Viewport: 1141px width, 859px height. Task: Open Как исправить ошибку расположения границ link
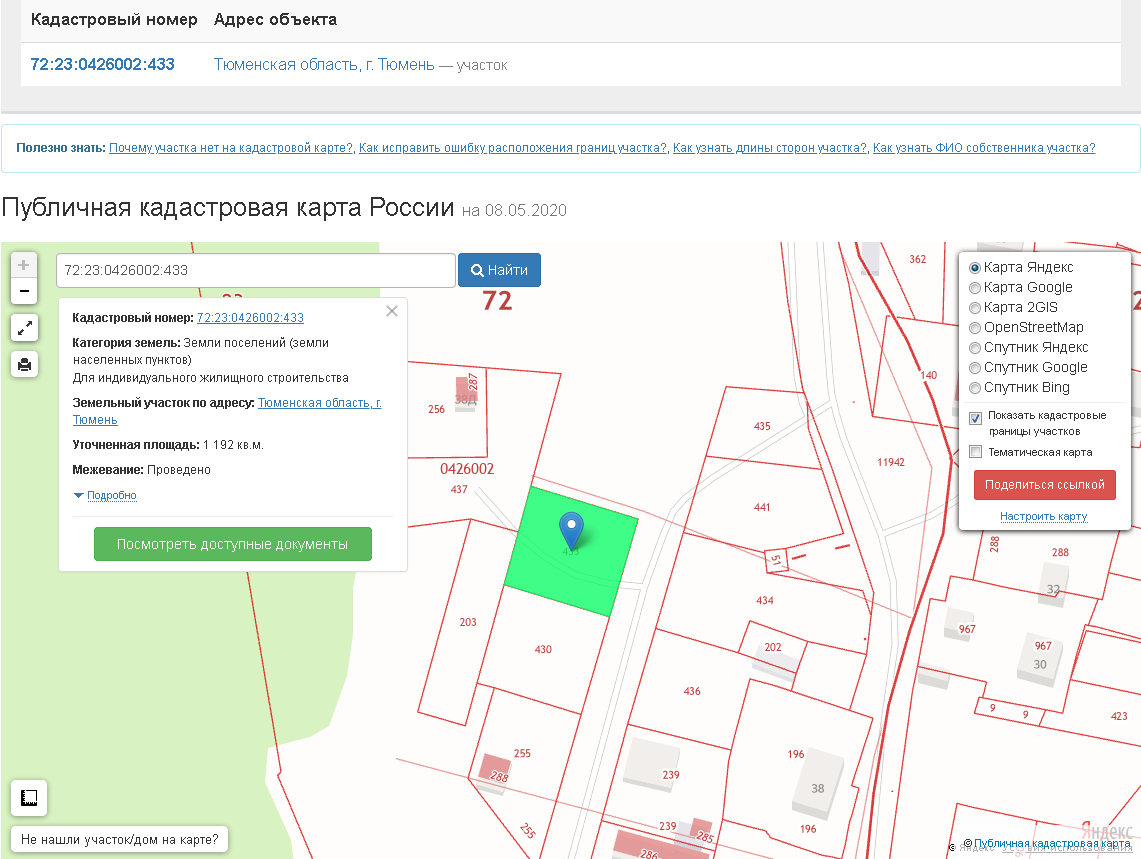tap(513, 148)
